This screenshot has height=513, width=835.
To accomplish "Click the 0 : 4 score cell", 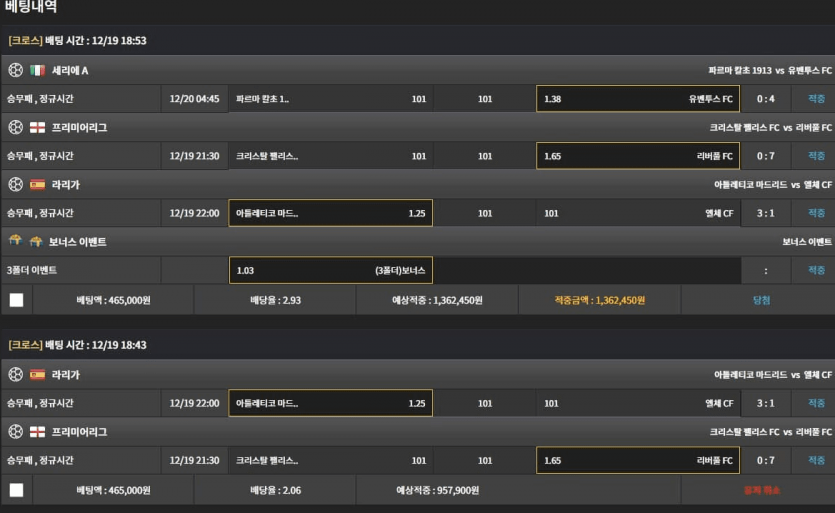I will tap(766, 99).
